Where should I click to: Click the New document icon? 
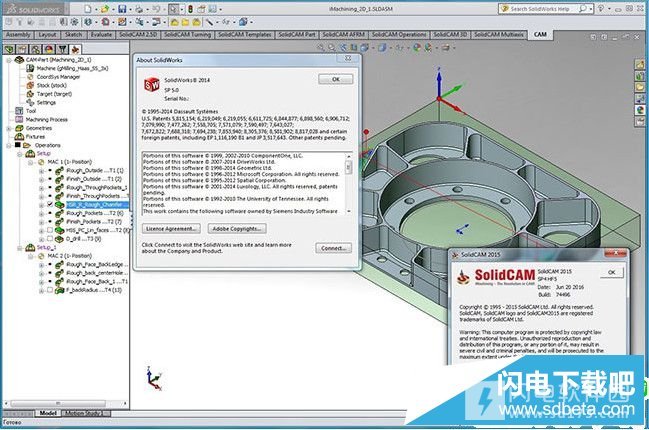[88, 8]
